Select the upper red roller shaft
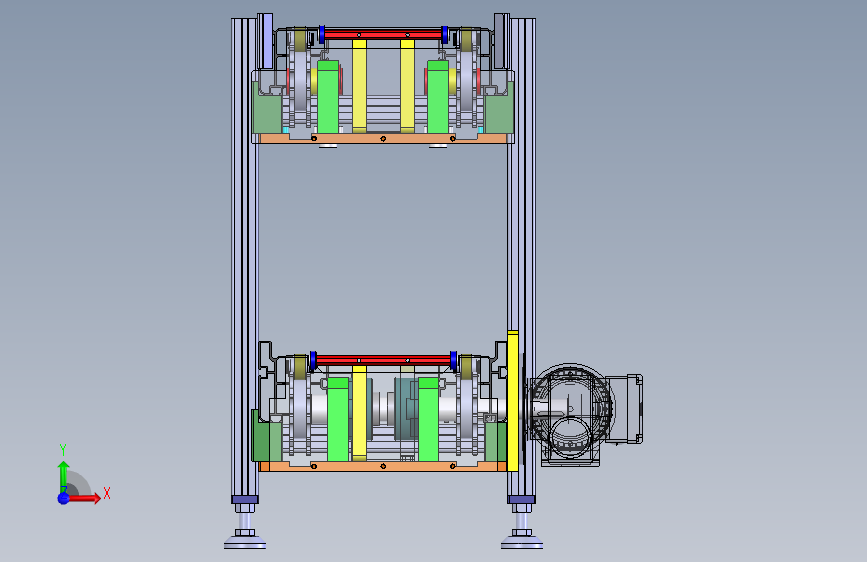 [x=383, y=35]
